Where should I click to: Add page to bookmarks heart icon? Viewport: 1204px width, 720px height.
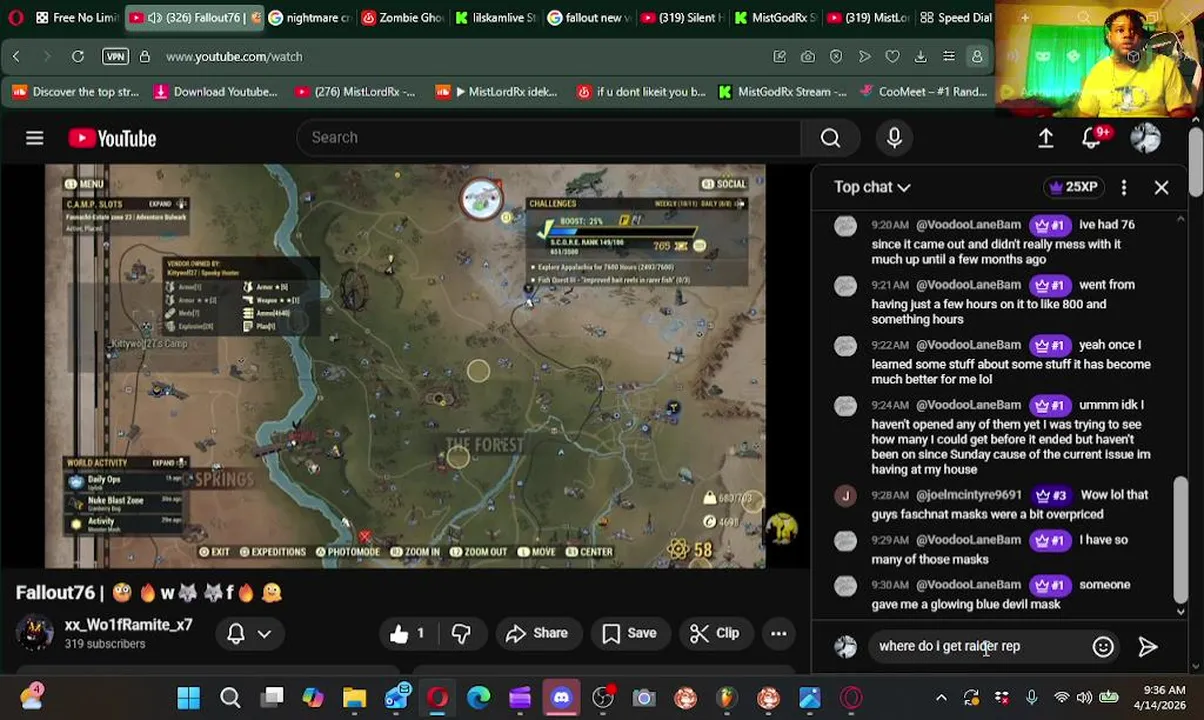click(x=892, y=57)
